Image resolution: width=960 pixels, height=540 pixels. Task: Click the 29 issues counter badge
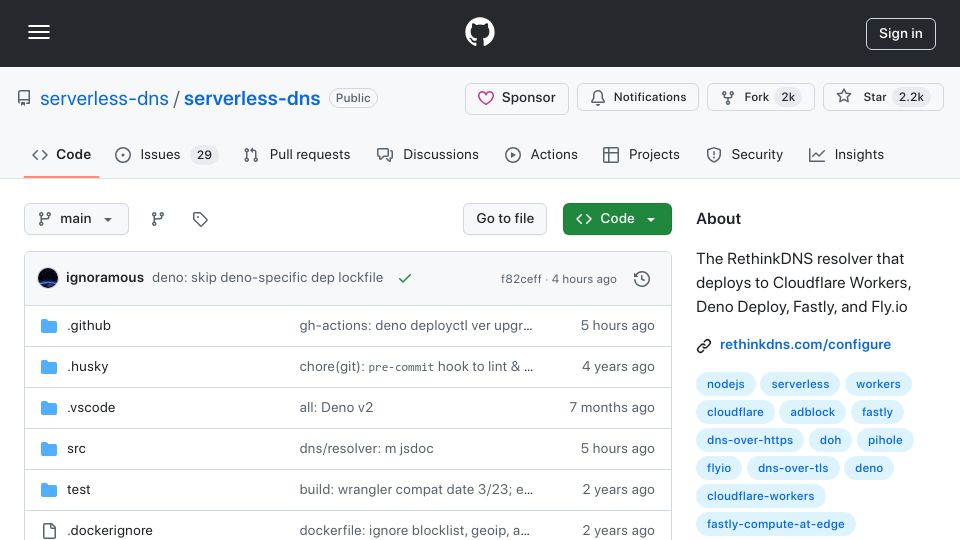point(204,155)
